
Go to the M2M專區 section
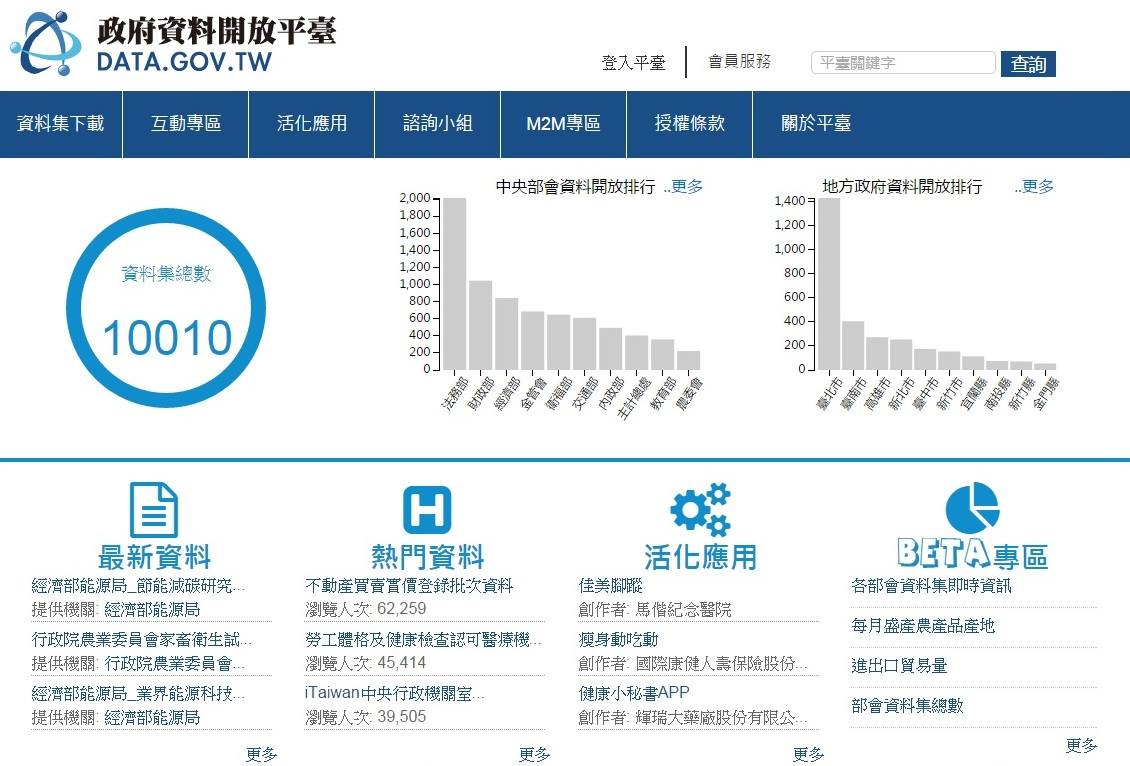[x=563, y=124]
